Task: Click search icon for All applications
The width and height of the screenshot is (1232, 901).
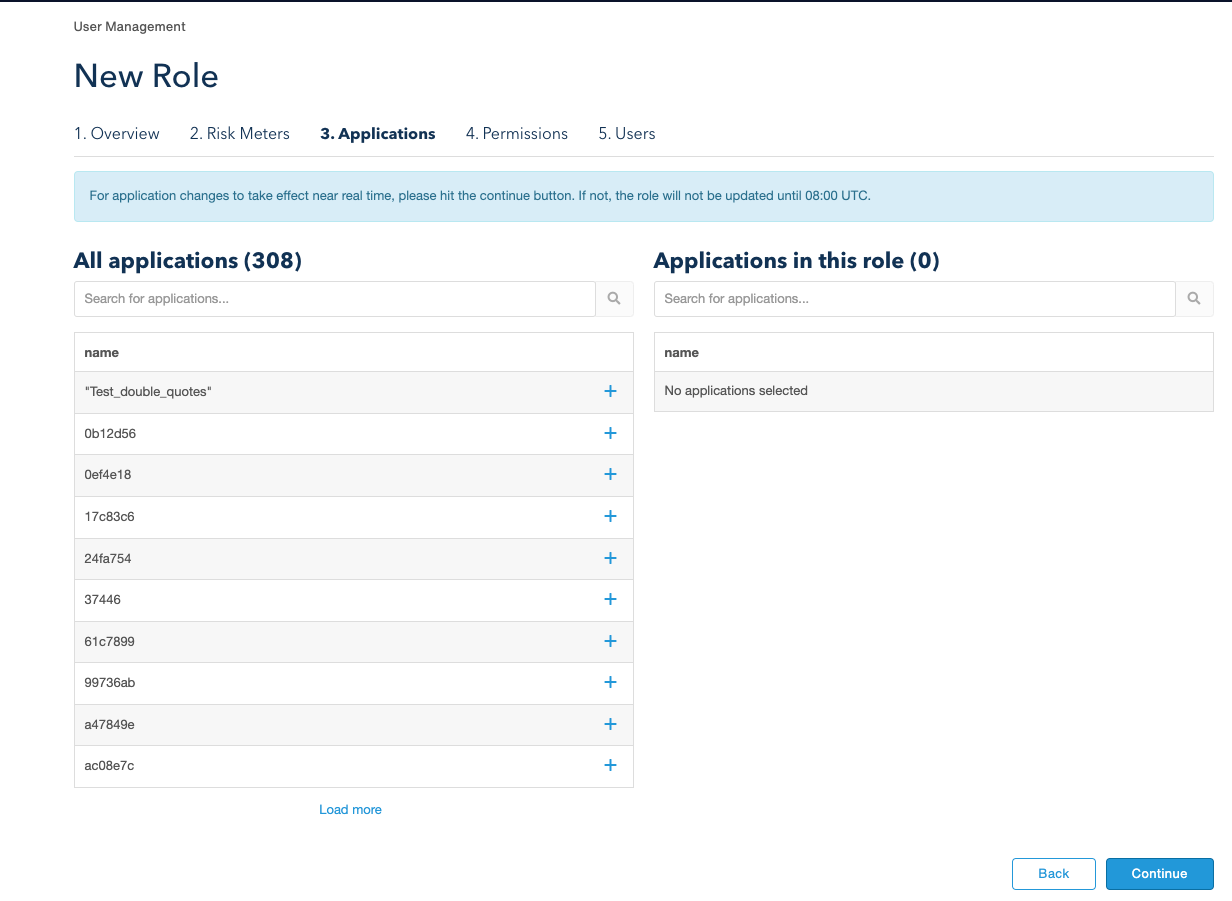Action: (614, 299)
